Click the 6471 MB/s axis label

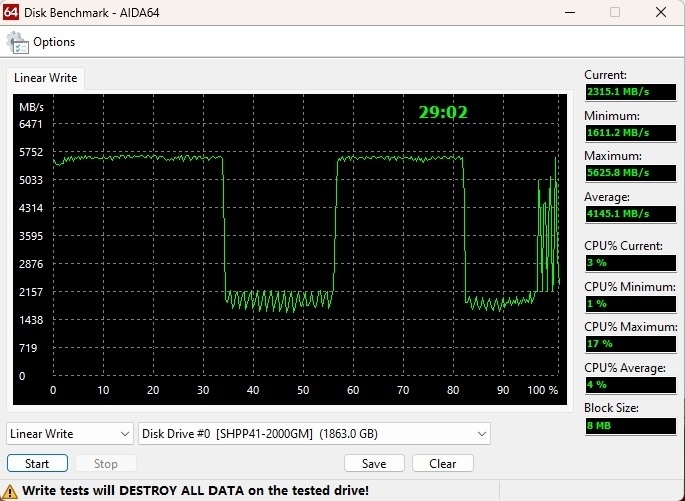coord(31,124)
